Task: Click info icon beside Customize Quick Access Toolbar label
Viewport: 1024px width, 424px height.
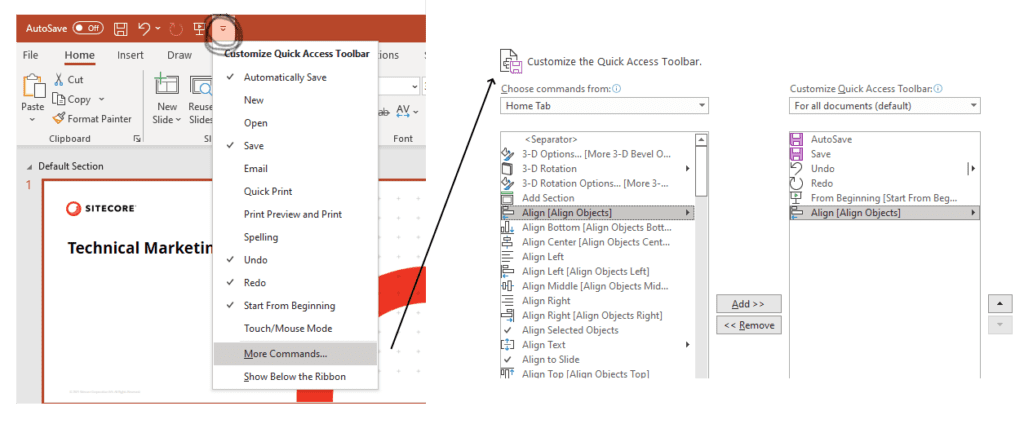Action: coord(938,88)
